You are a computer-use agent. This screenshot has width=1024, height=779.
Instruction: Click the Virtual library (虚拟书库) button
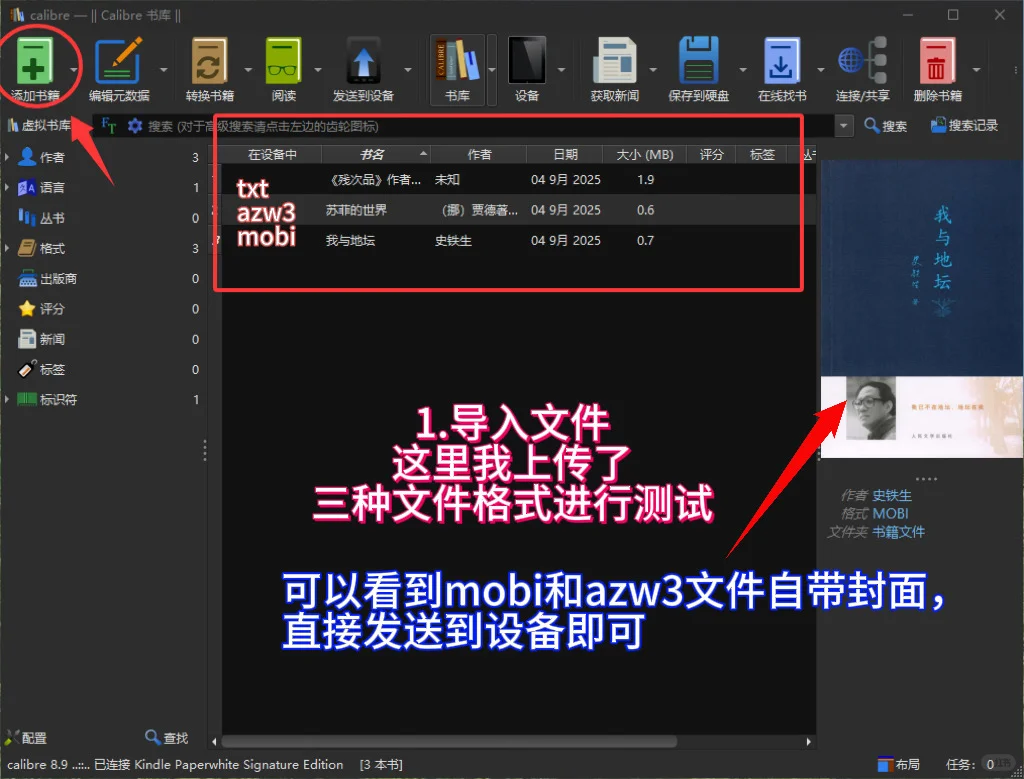(x=39, y=125)
